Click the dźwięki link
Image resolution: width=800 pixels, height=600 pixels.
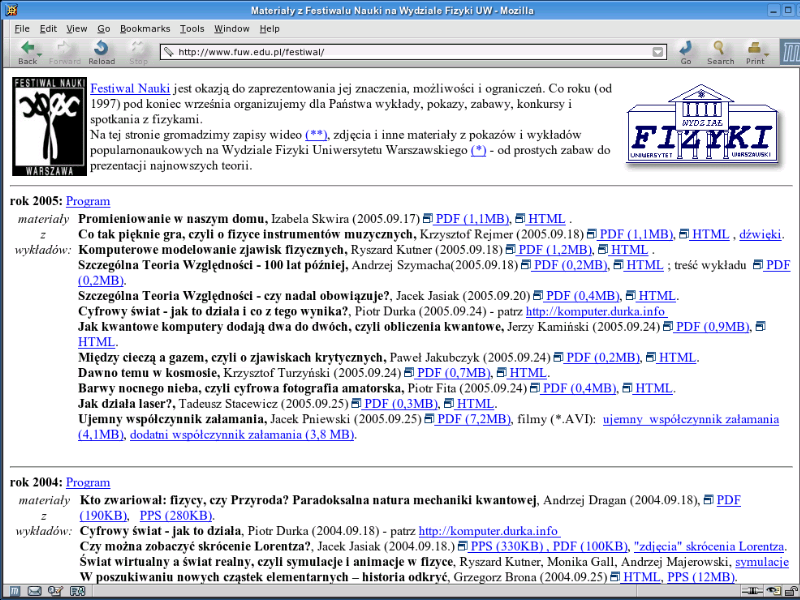tap(759, 234)
